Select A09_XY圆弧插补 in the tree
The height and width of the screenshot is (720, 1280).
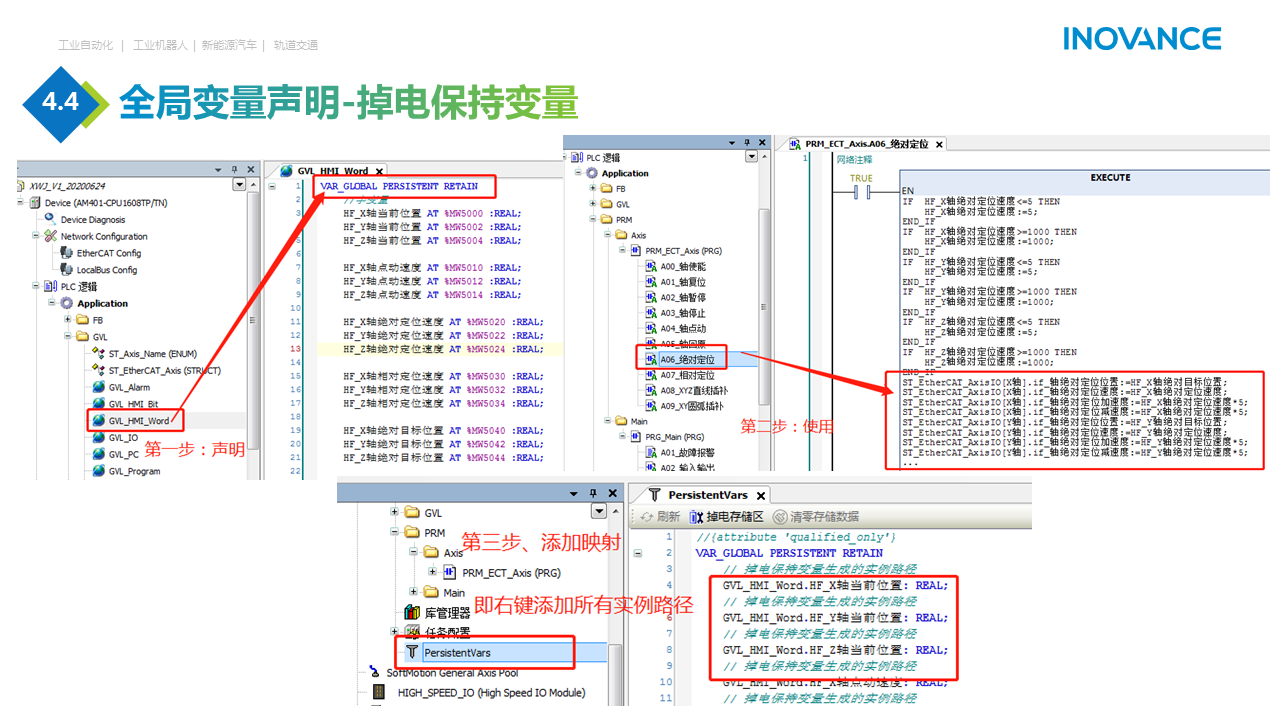690,406
